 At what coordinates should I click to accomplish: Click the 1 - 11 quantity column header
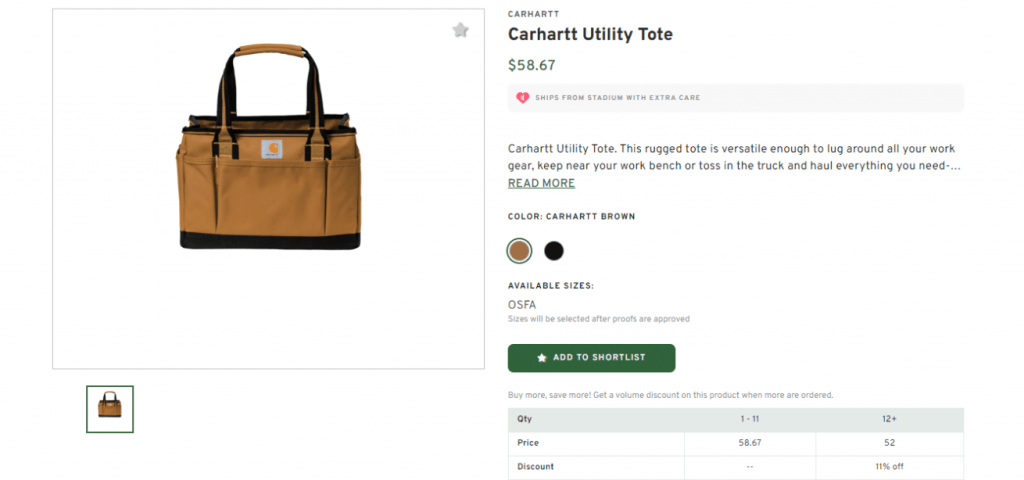pos(750,419)
